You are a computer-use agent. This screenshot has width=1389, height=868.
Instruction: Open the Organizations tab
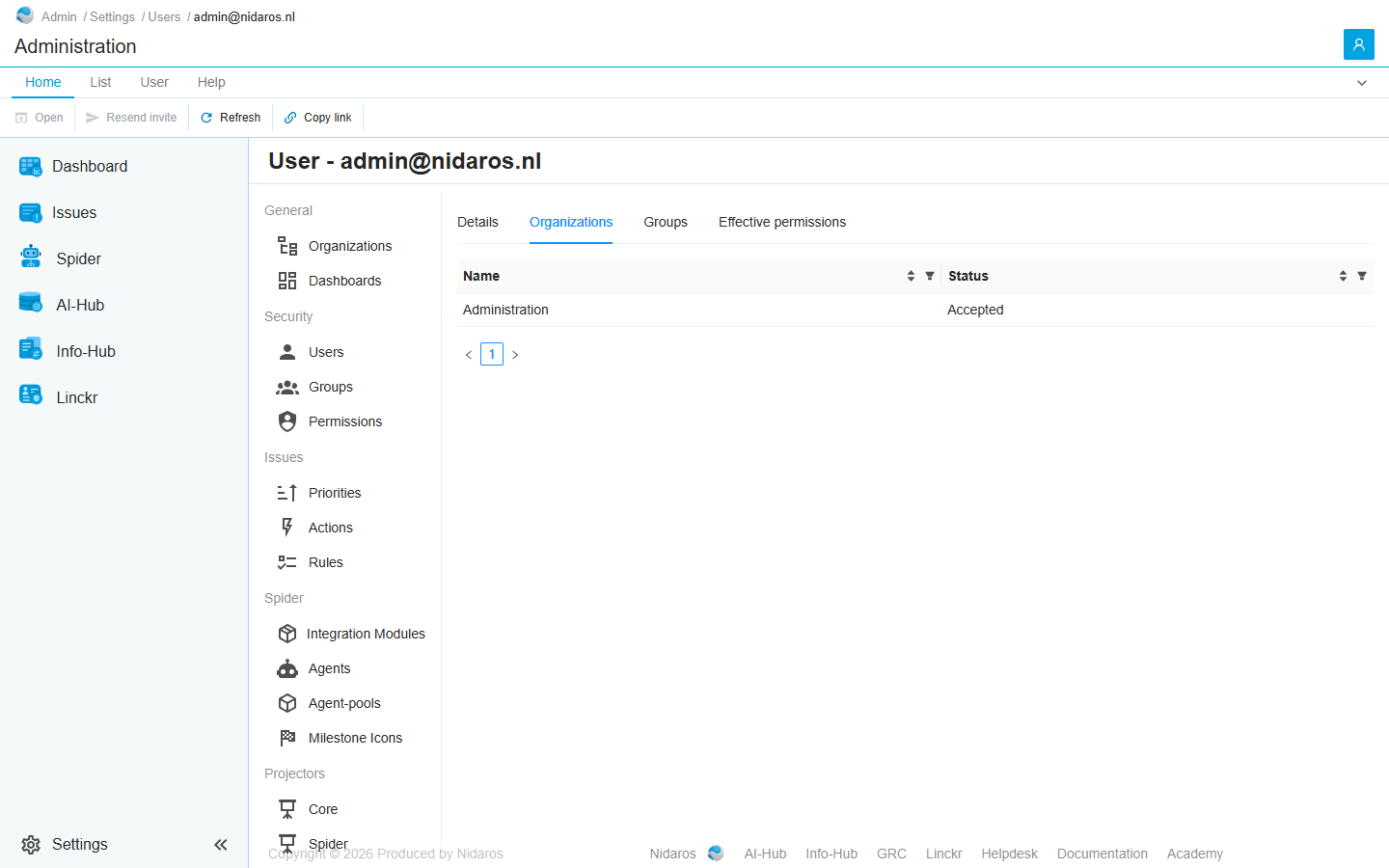click(x=571, y=222)
